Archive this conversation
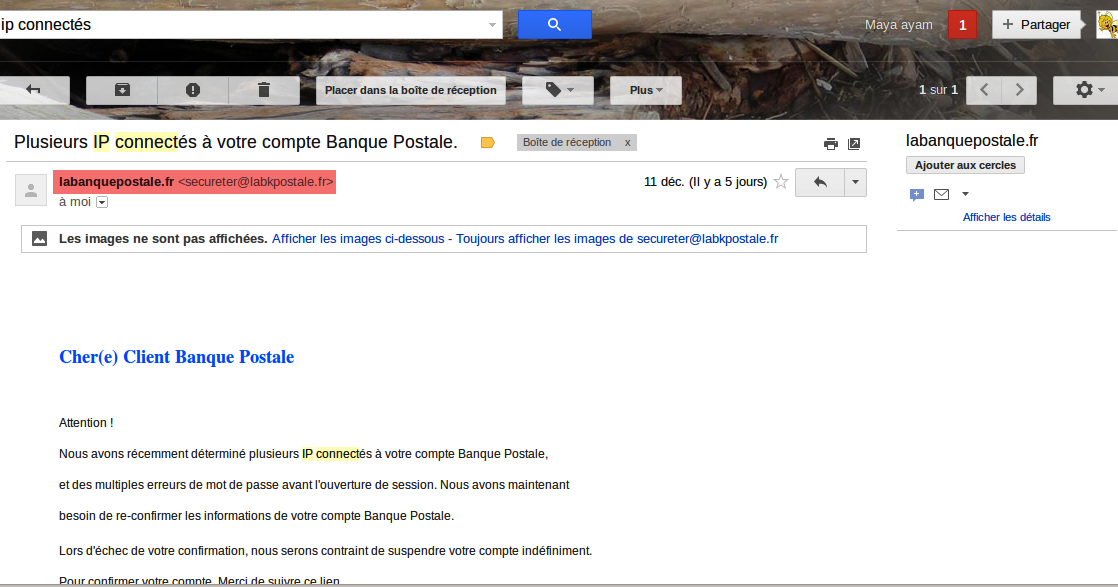The image size is (1118, 587). click(x=122, y=90)
